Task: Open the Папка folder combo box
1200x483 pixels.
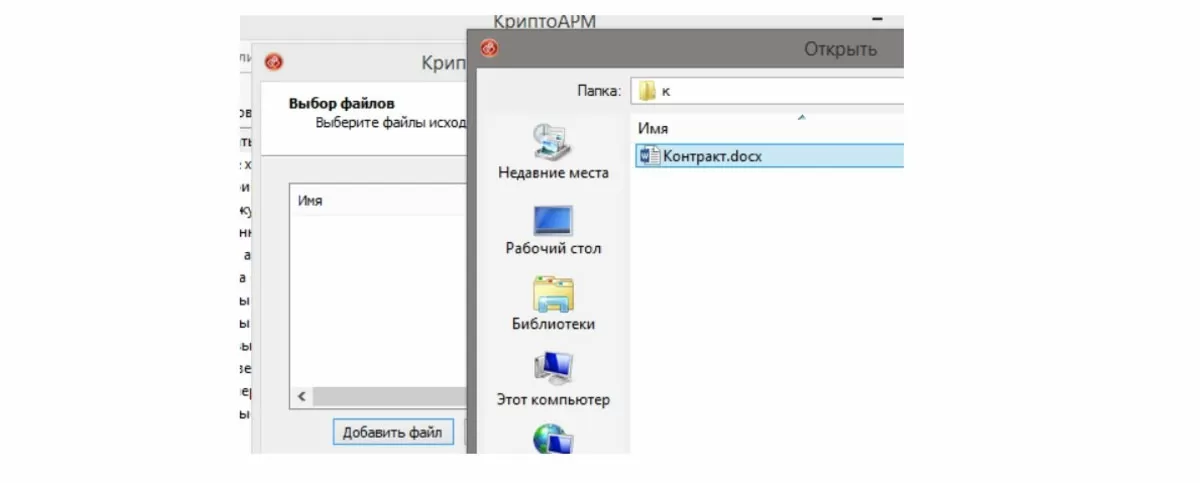Action: pos(767,90)
